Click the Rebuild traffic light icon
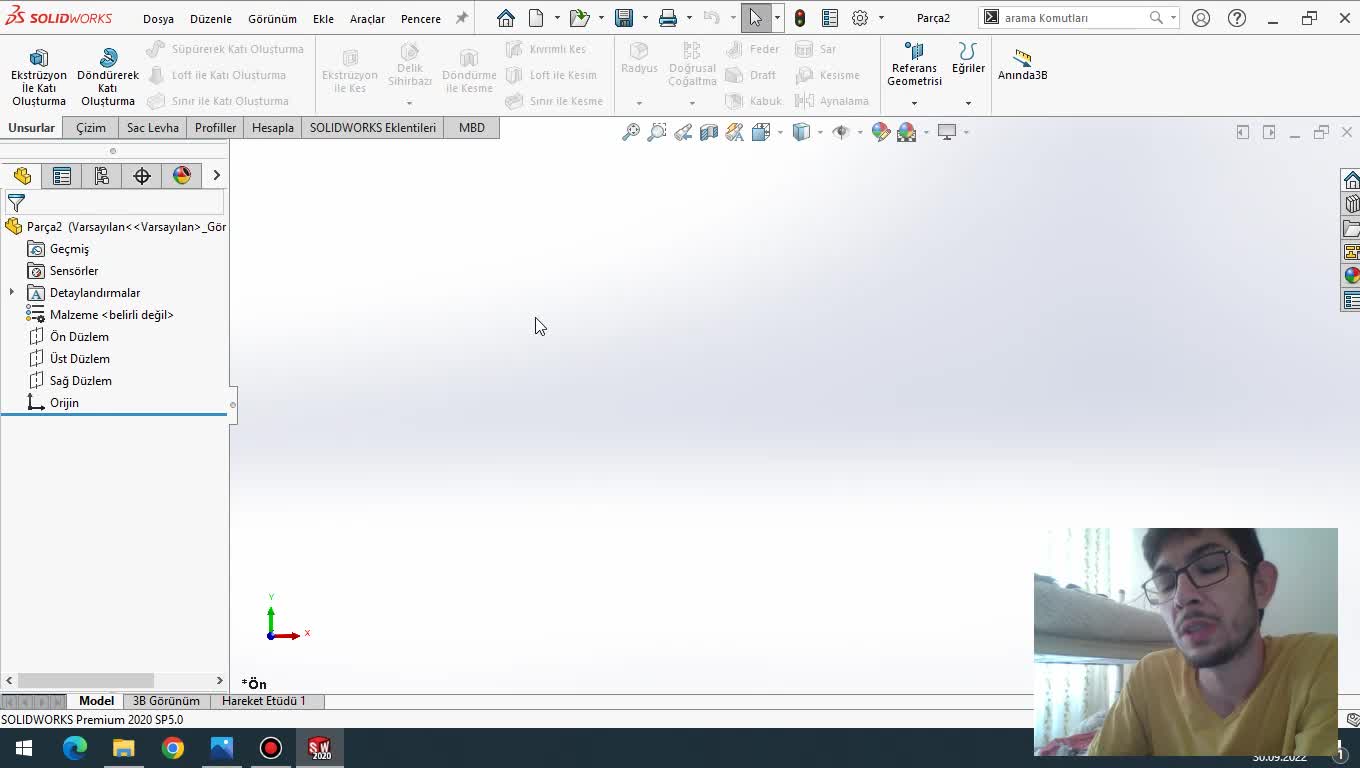This screenshot has width=1360, height=768. pyautogui.click(x=800, y=18)
